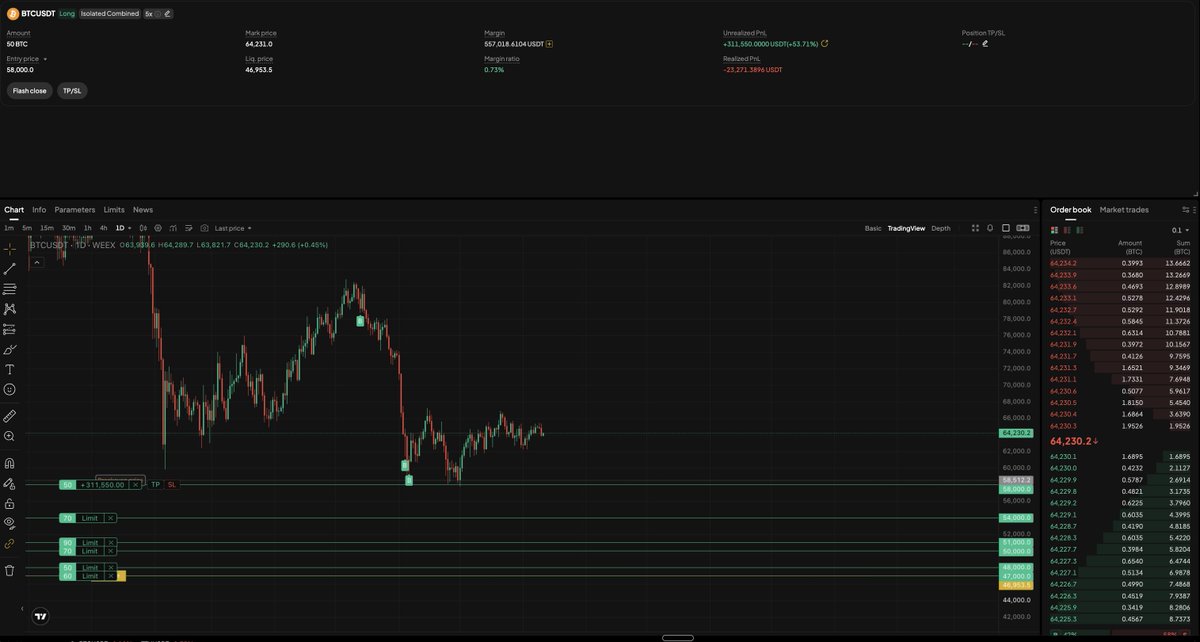Toggle the magnet snap mode
Screen dimensions: 1200x642
tap(10, 463)
